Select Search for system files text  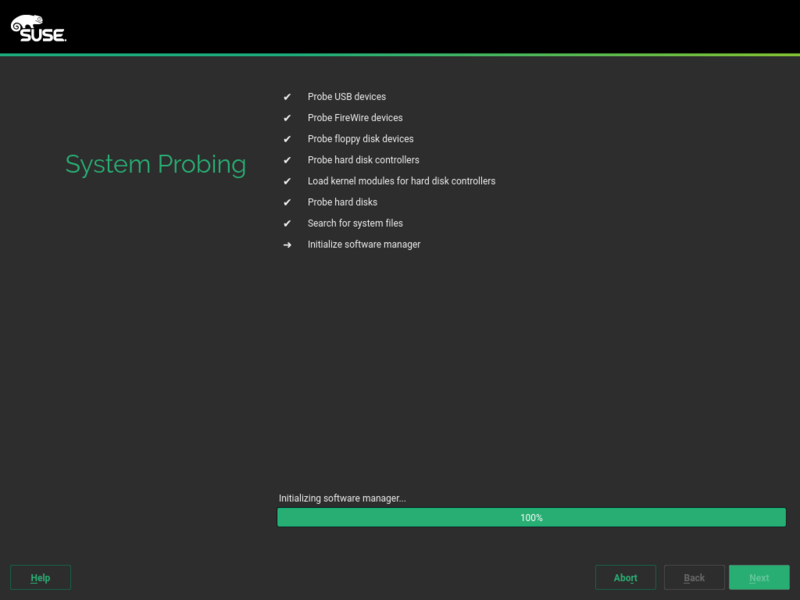point(355,223)
